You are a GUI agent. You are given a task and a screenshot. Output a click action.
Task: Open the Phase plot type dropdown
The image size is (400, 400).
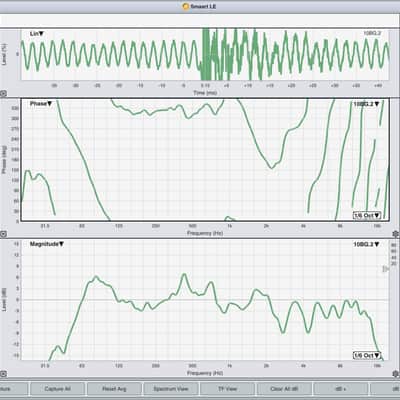coord(41,104)
